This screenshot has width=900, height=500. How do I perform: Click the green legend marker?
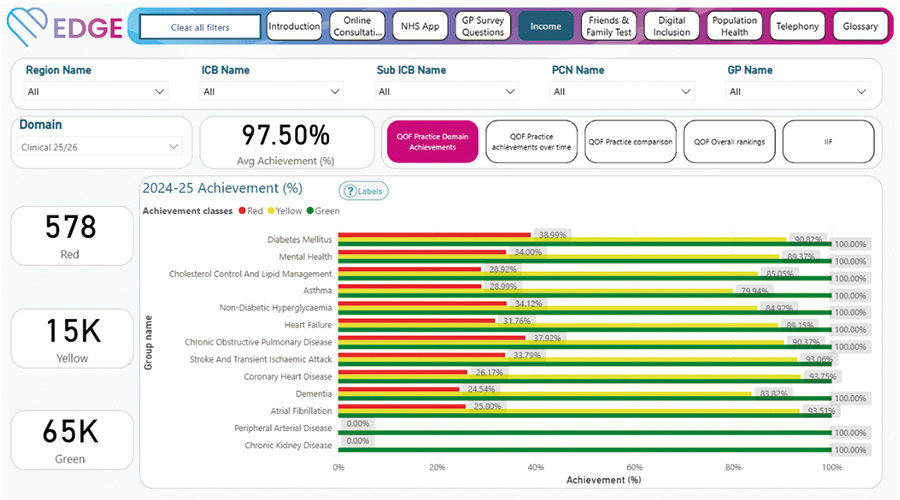click(311, 211)
